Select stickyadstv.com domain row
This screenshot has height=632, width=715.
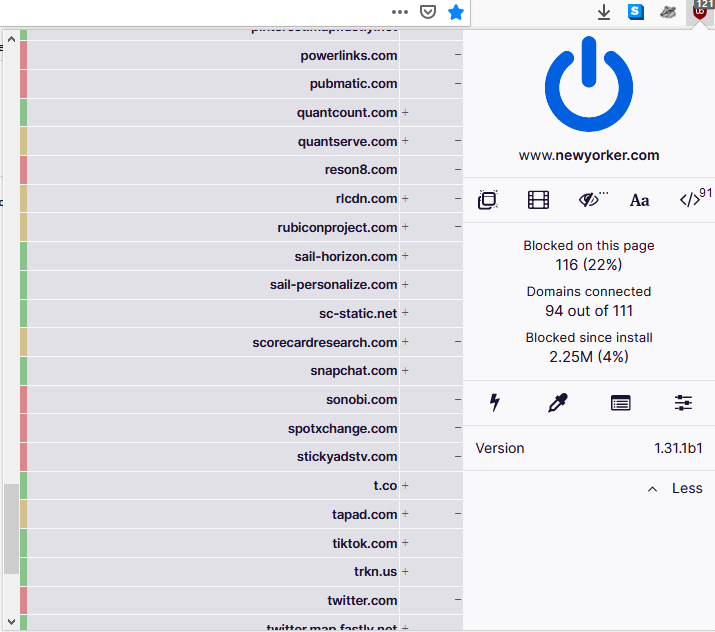tap(241, 457)
